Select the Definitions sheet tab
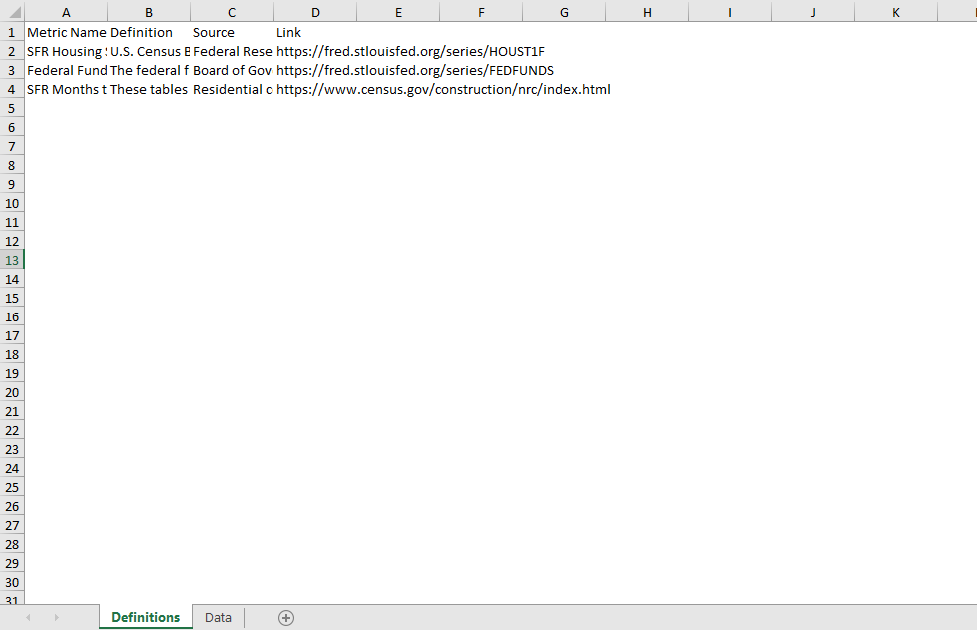The height and width of the screenshot is (630, 977). click(x=146, y=618)
